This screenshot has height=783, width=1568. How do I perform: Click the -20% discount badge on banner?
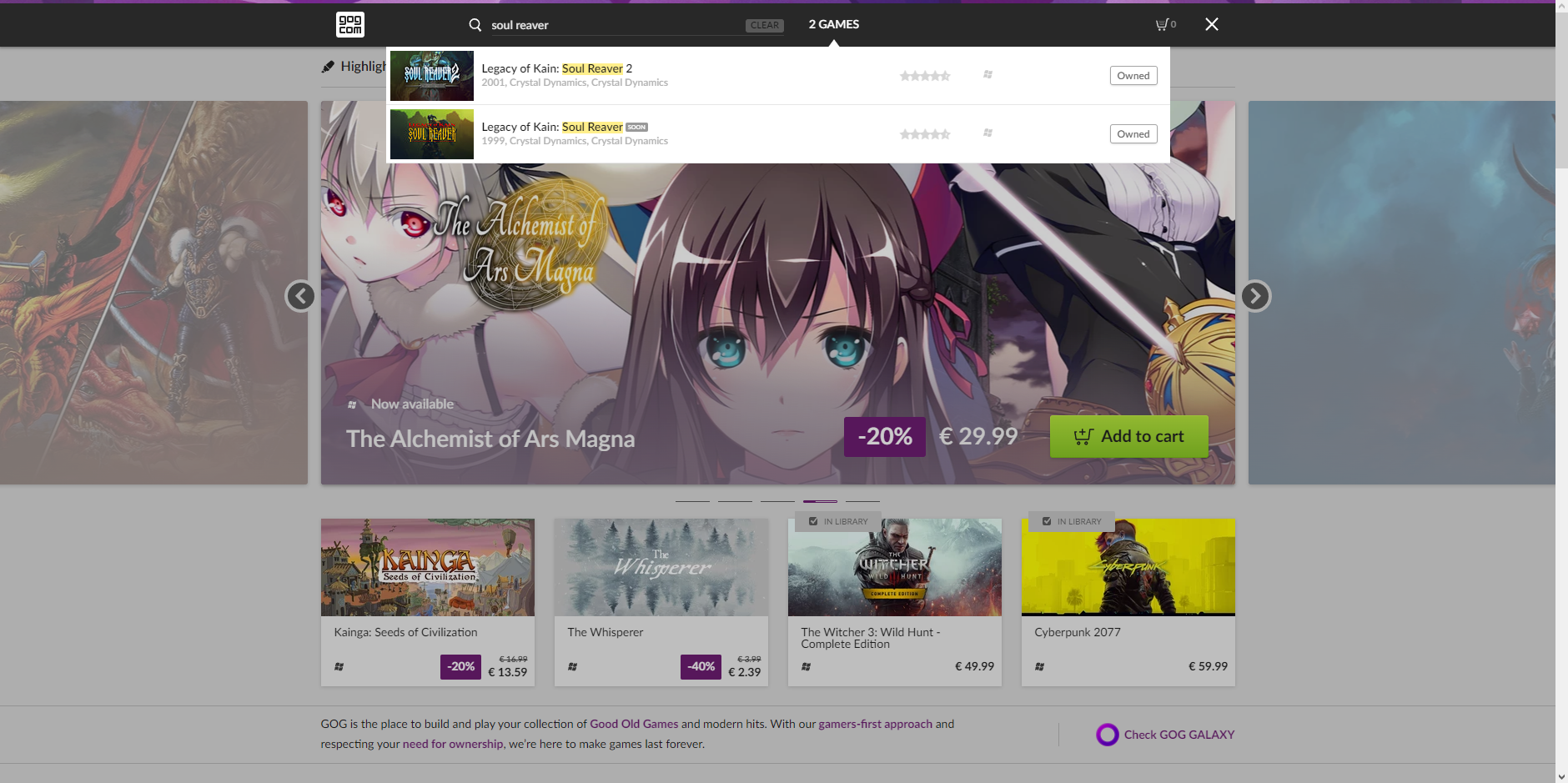(x=885, y=436)
